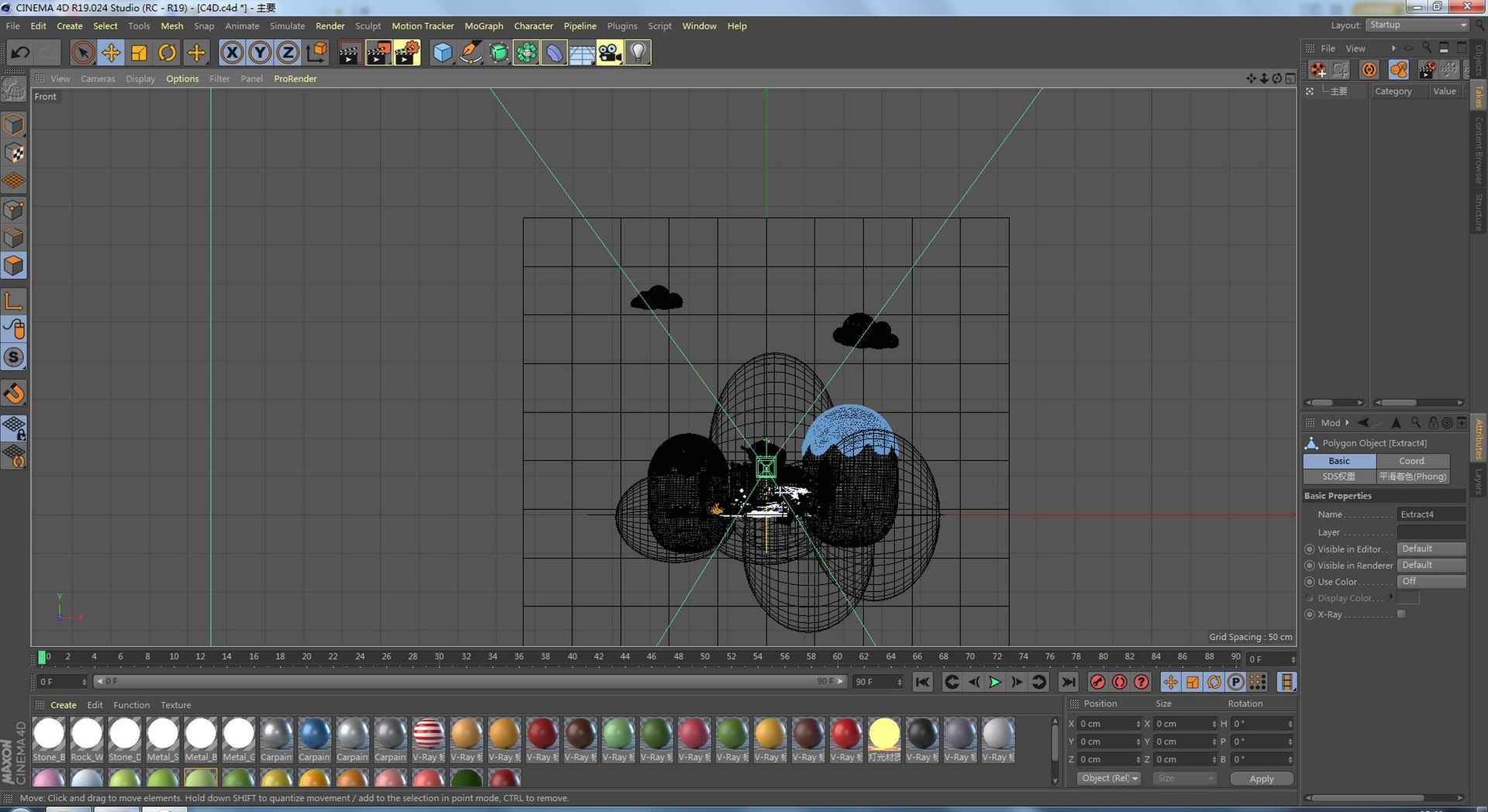Switch to Coord. attribute tab
The height and width of the screenshot is (812, 1488).
(1412, 461)
